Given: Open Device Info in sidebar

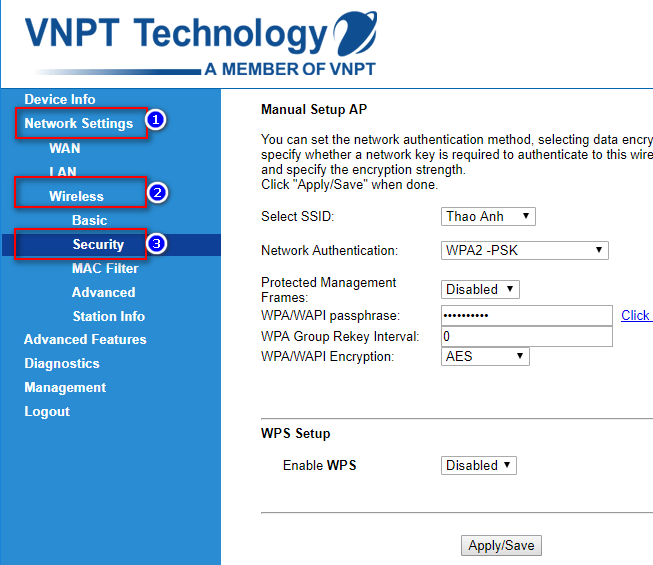Looking at the screenshot, I should point(60,99).
